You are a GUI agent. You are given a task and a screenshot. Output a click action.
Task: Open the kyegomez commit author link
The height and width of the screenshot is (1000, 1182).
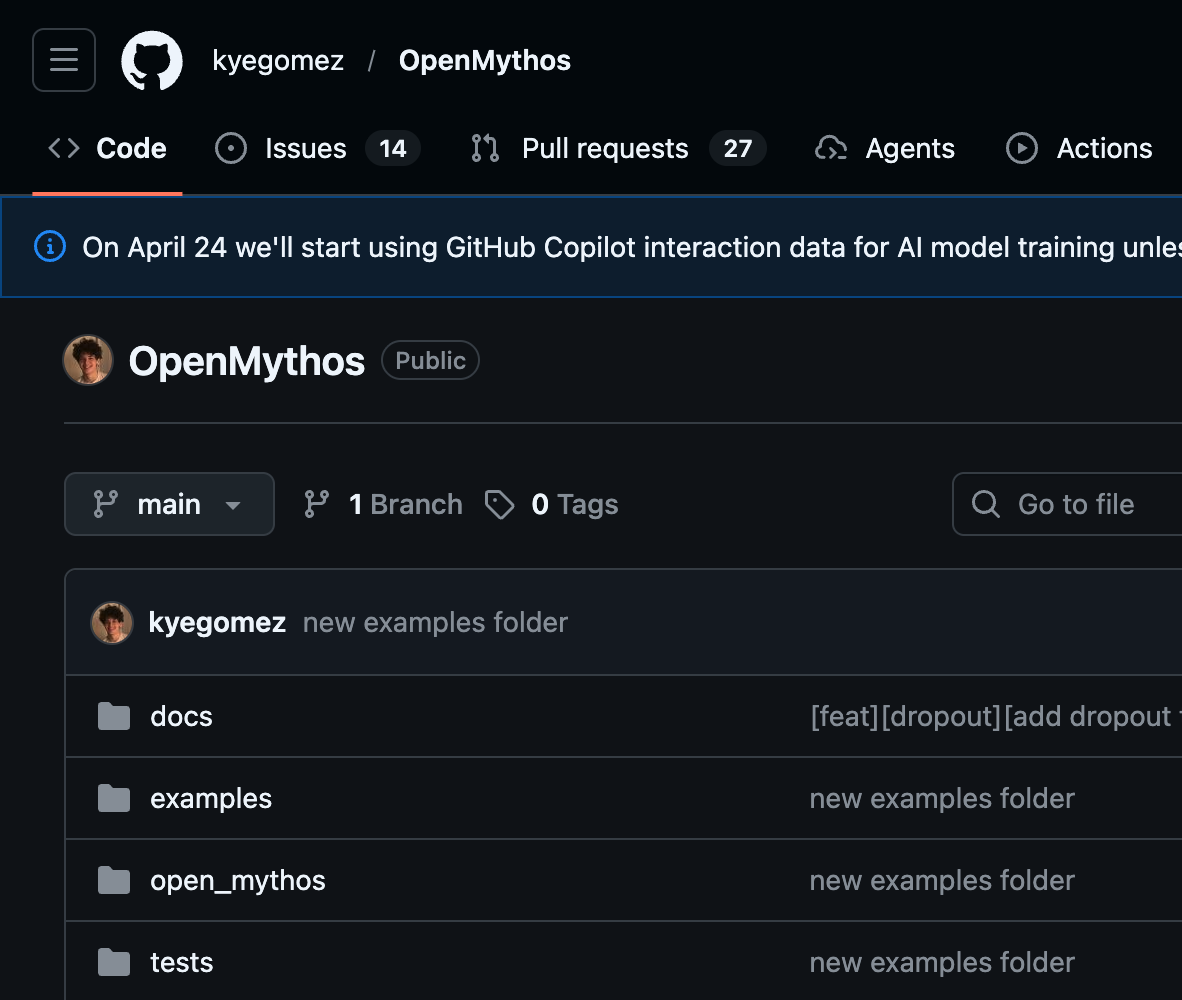tap(217, 622)
